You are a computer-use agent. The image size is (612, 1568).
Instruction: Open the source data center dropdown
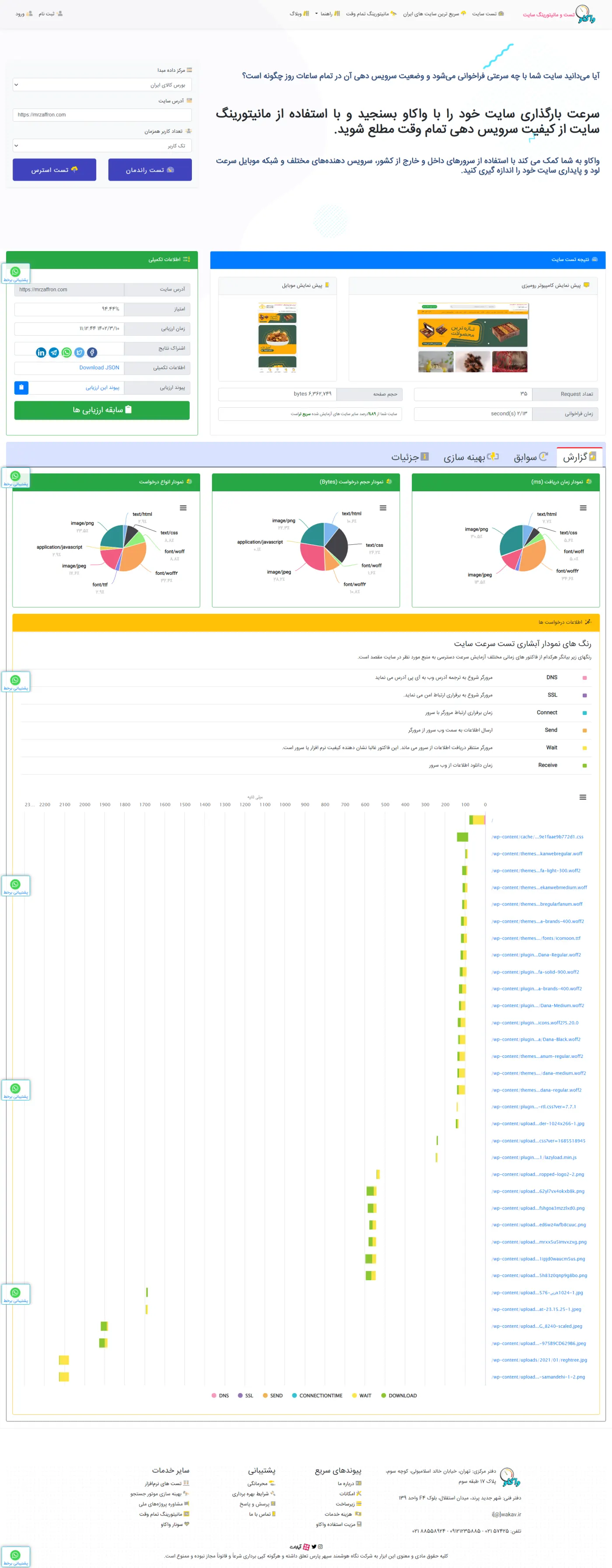point(102,84)
